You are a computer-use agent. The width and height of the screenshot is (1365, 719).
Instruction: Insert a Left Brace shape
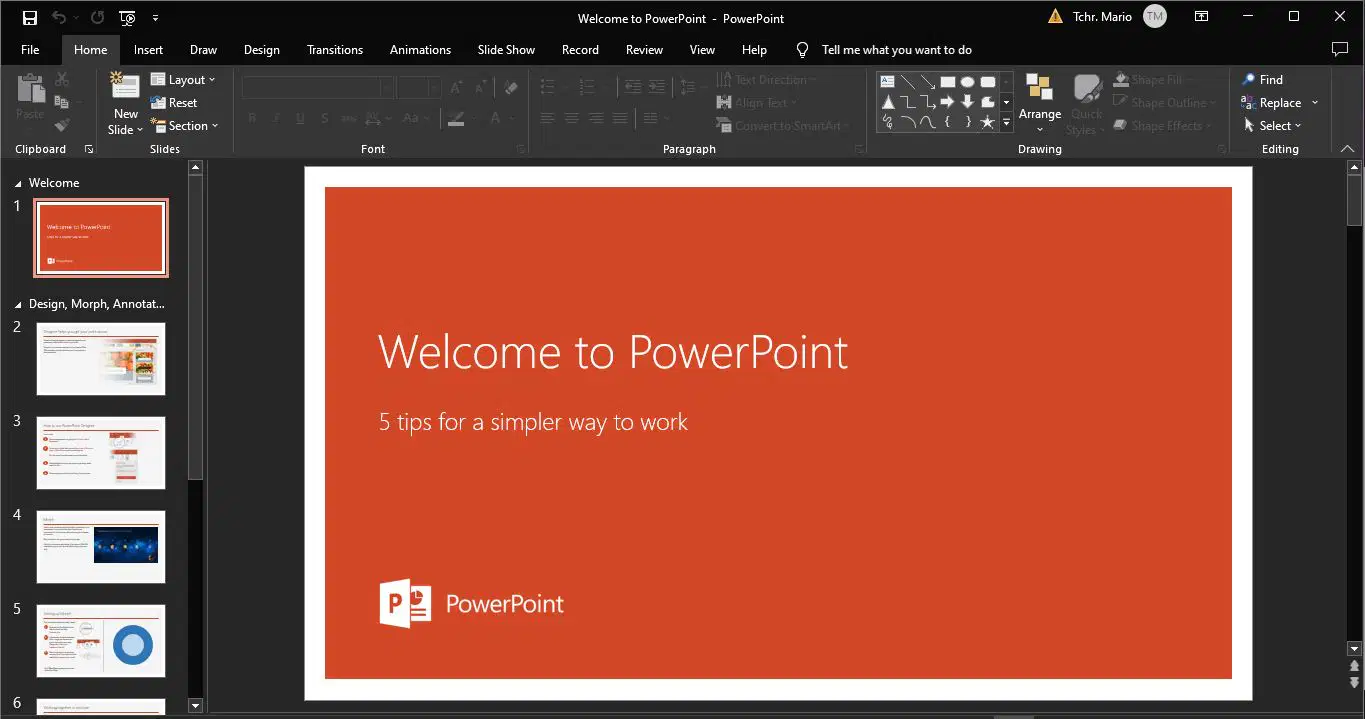pos(947,122)
